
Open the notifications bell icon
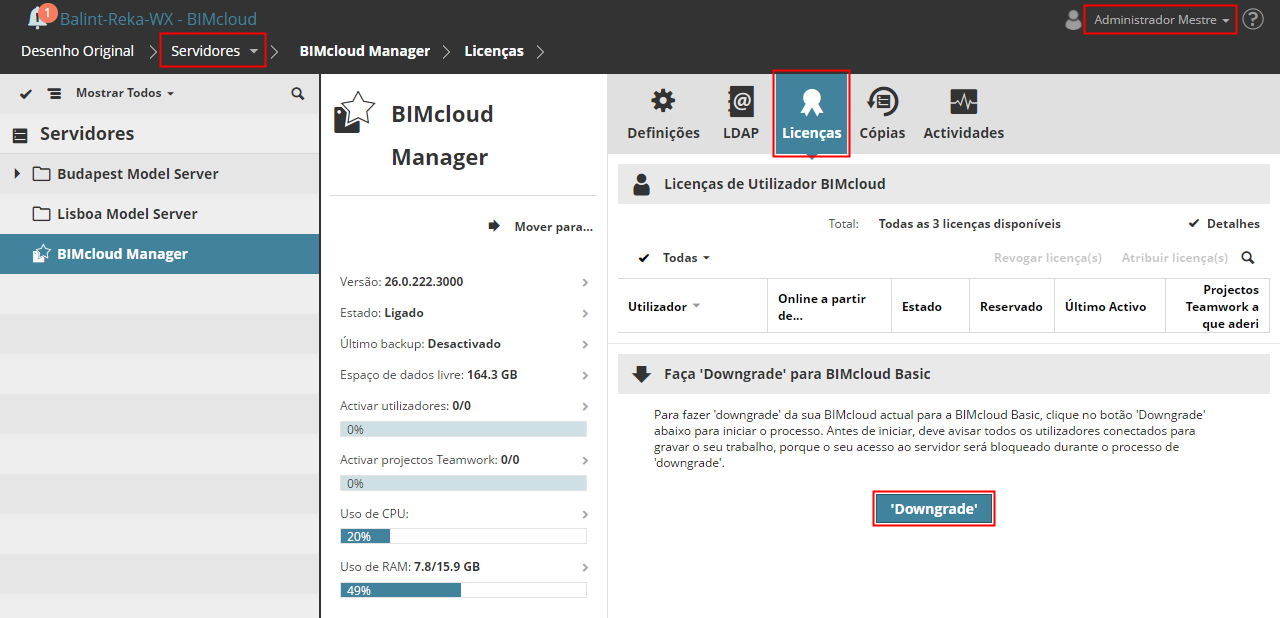click(x=38, y=17)
